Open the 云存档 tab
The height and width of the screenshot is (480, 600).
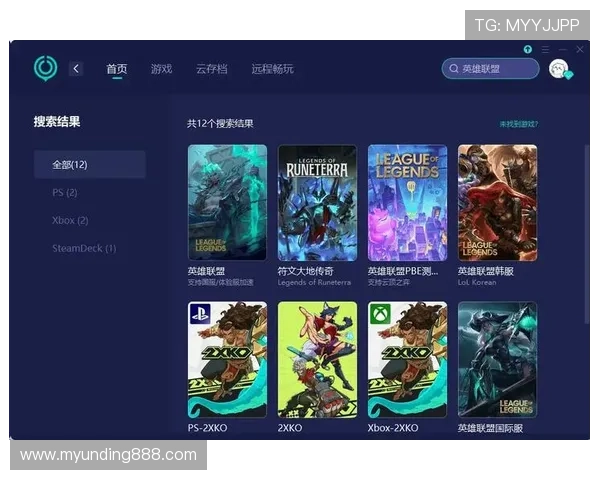(x=212, y=69)
